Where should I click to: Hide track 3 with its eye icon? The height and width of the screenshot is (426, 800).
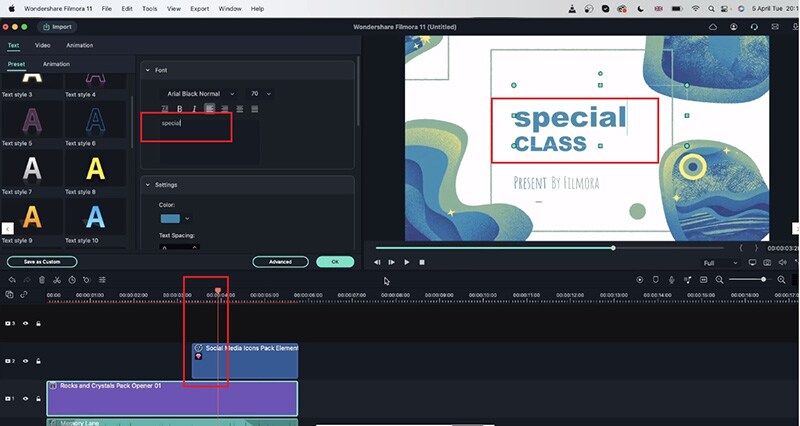tap(25, 323)
